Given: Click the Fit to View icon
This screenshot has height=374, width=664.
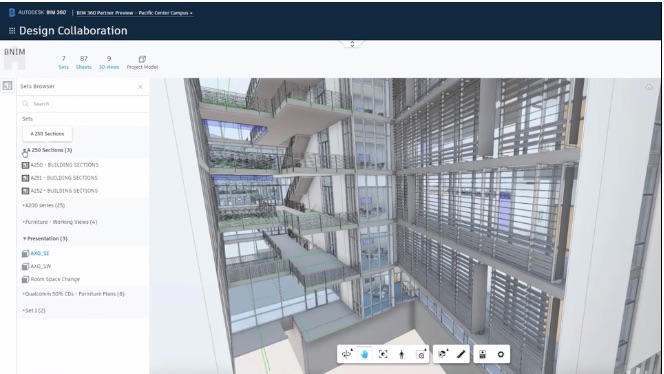Looking at the screenshot, I should (x=383, y=354).
